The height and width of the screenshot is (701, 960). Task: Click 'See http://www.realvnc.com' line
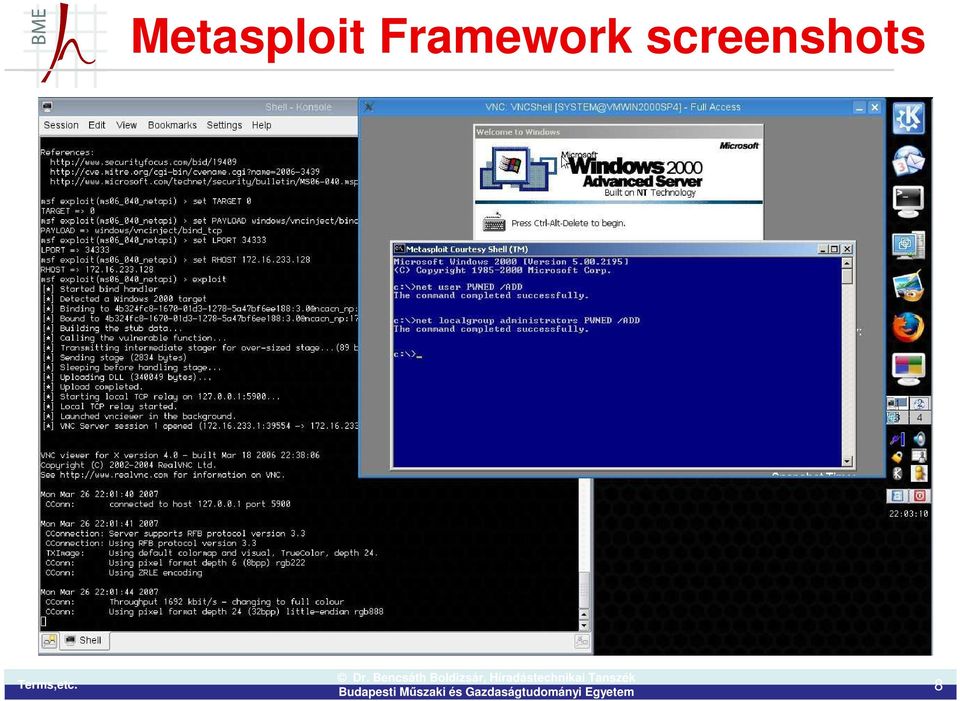pos(162,475)
